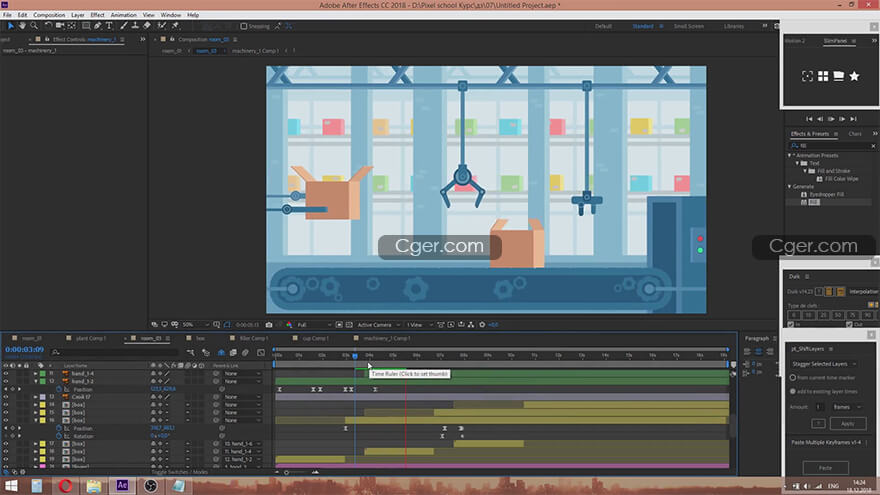Toggle eye visibility for hand_1-4 layer
Image resolution: width=880 pixels, height=495 pixels.
(6, 373)
